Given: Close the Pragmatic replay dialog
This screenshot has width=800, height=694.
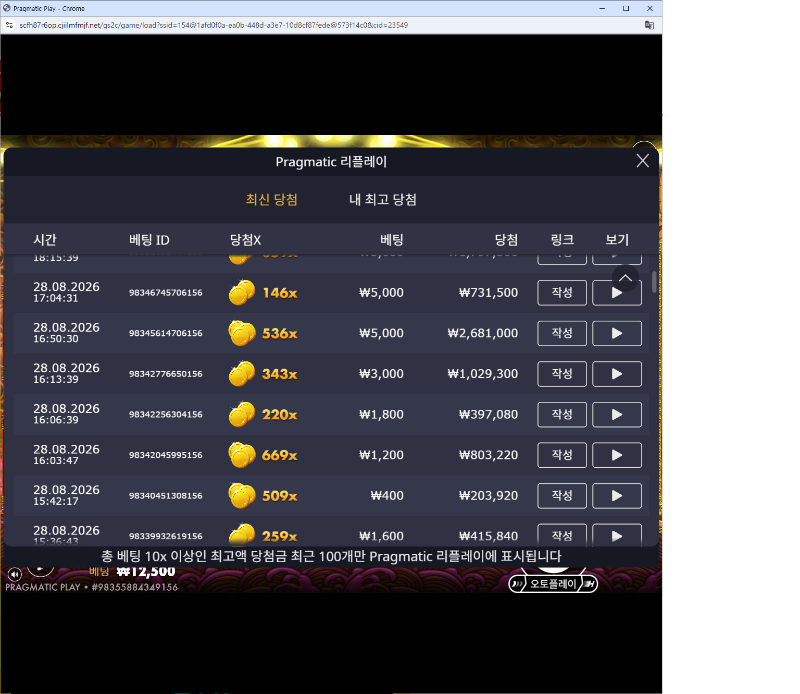Looking at the screenshot, I should tap(642, 161).
